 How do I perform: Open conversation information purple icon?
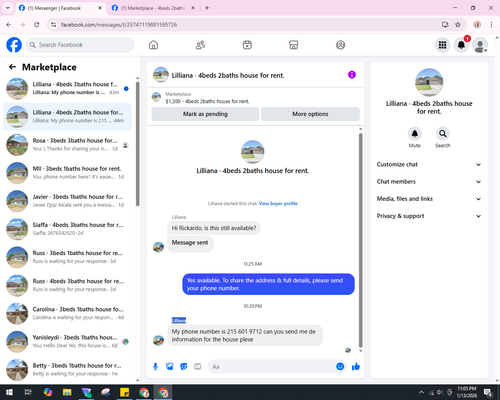(x=352, y=75)
